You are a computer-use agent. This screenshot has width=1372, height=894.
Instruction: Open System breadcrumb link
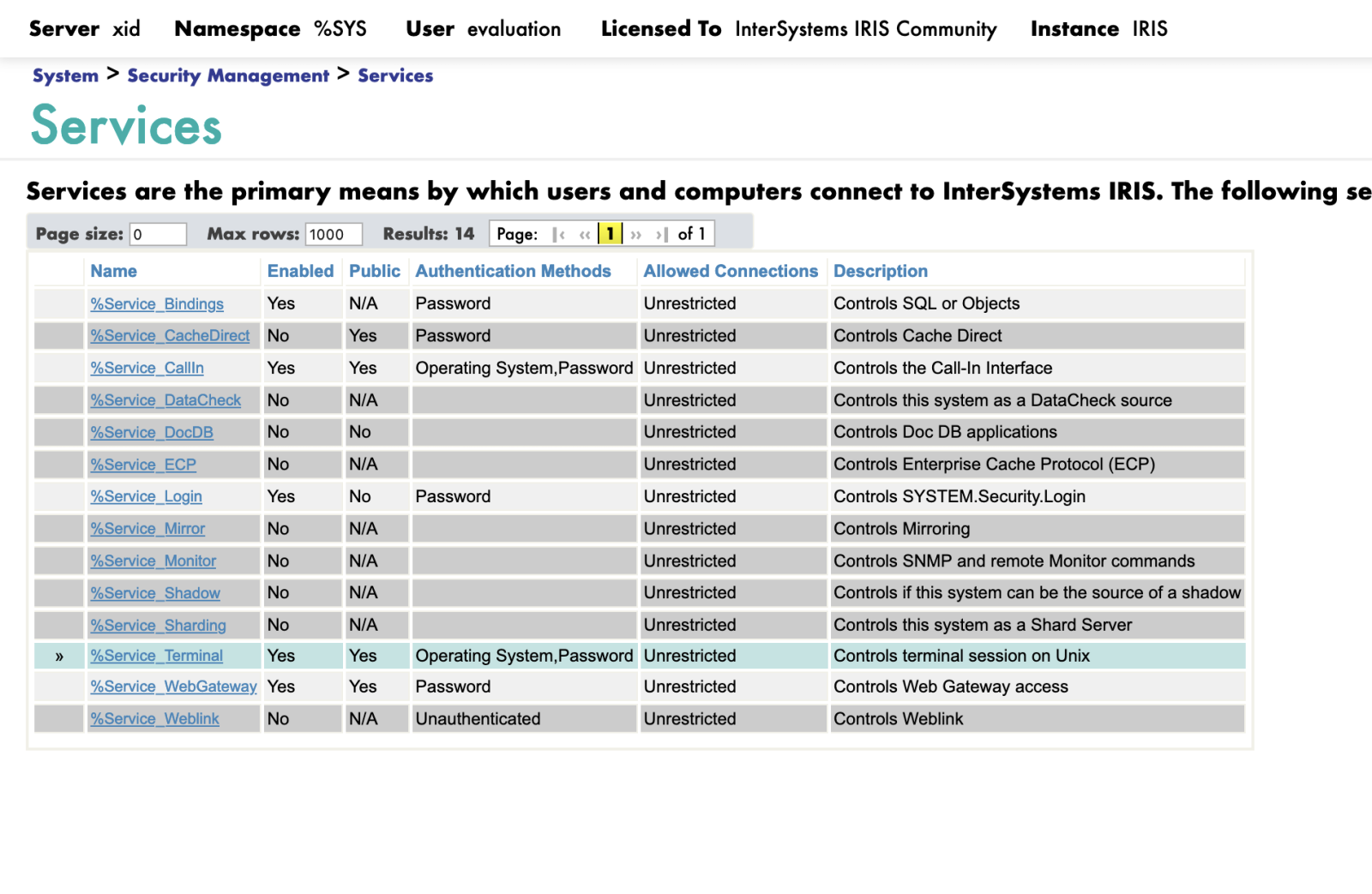[65, 75]
